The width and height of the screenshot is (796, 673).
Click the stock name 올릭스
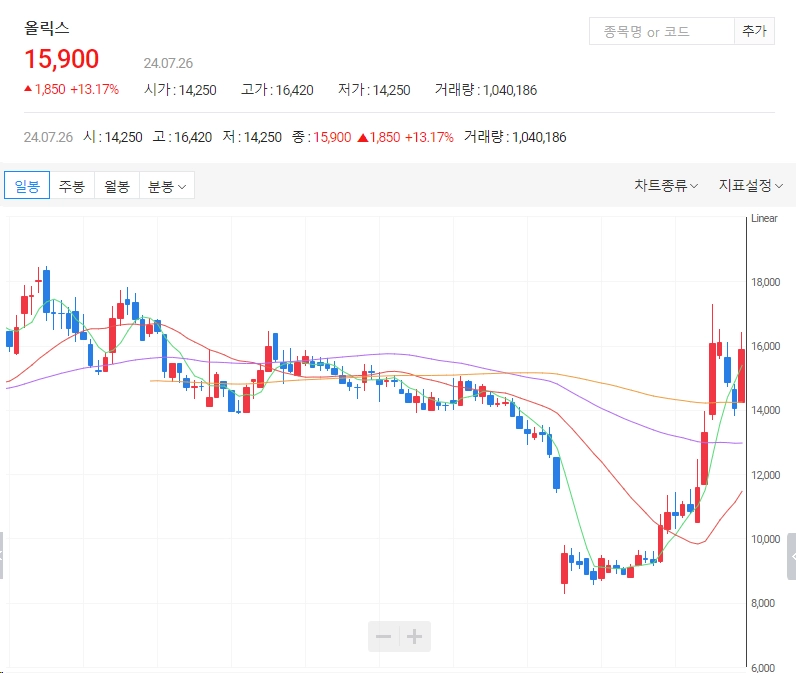[x=47, y=28]
